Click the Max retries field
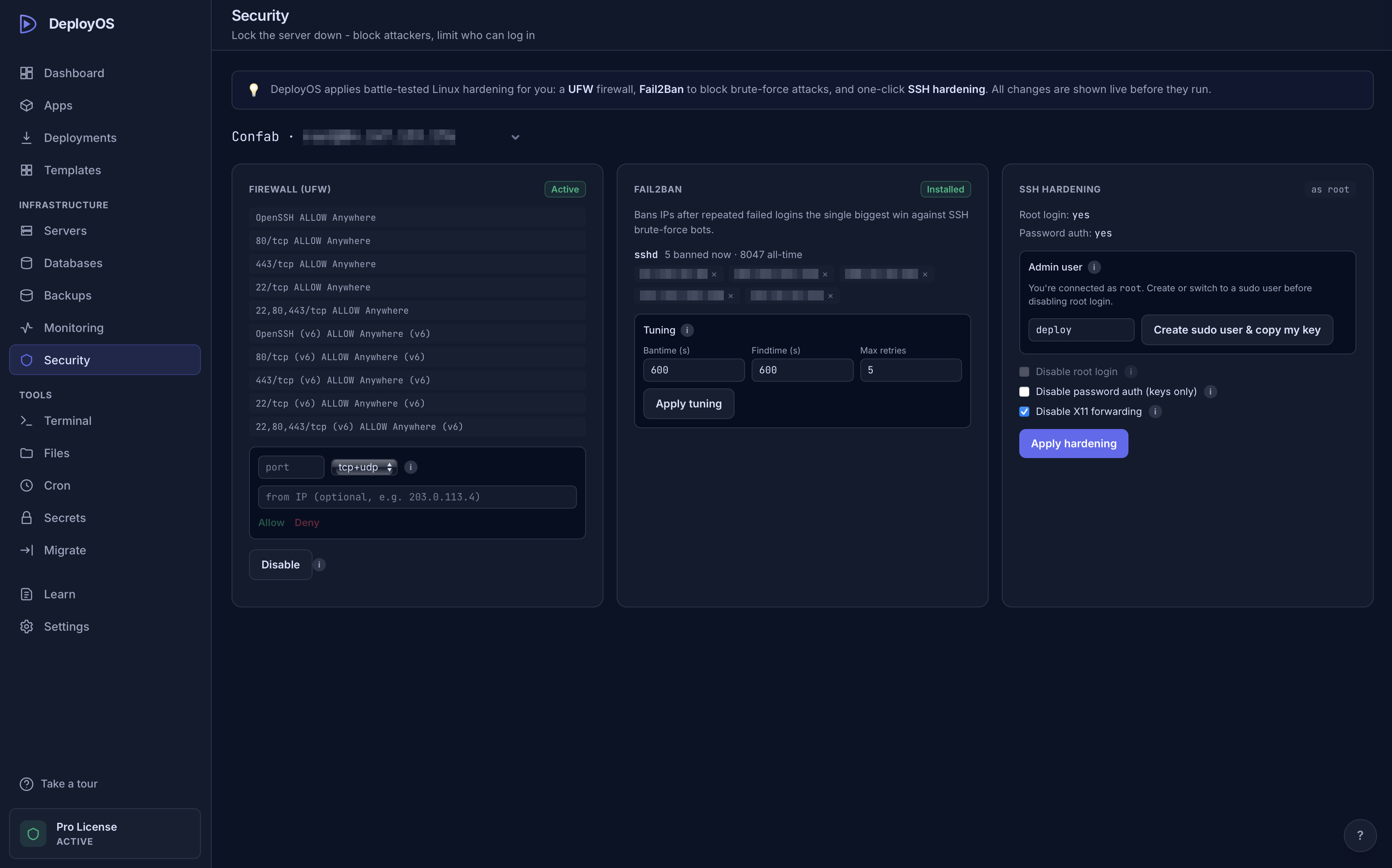 pyautogui.click(x=911, y=370)
